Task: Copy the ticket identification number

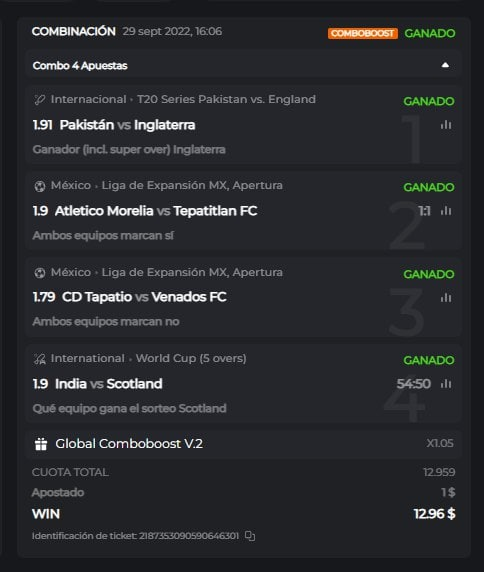Action: [250, 536]
